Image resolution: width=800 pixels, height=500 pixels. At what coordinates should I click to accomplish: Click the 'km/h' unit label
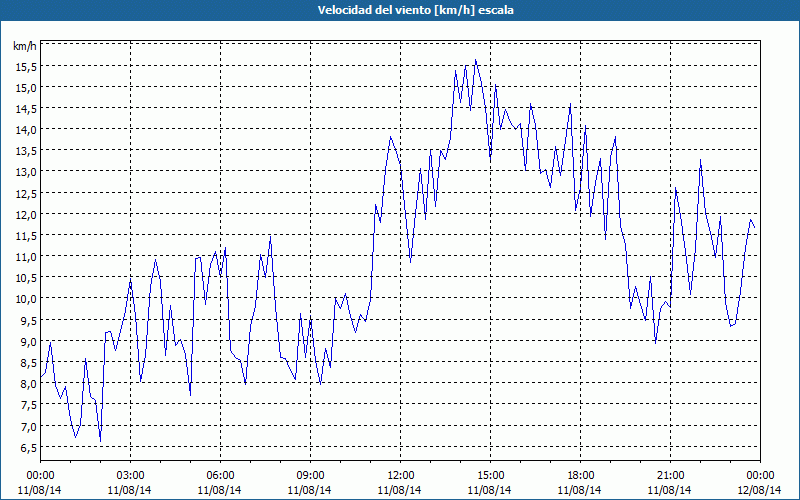(25, 46)
